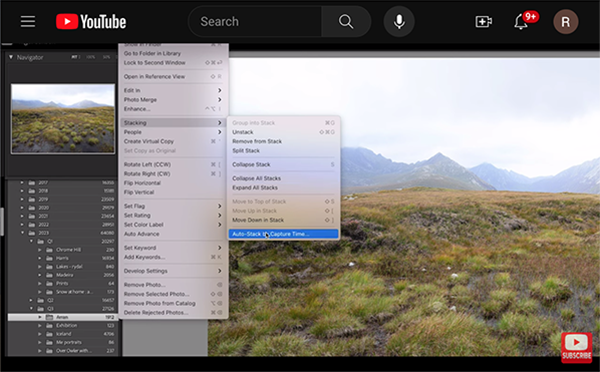Expand the 2022 folder triangle

pyautogui.click(x=22, y=224)
